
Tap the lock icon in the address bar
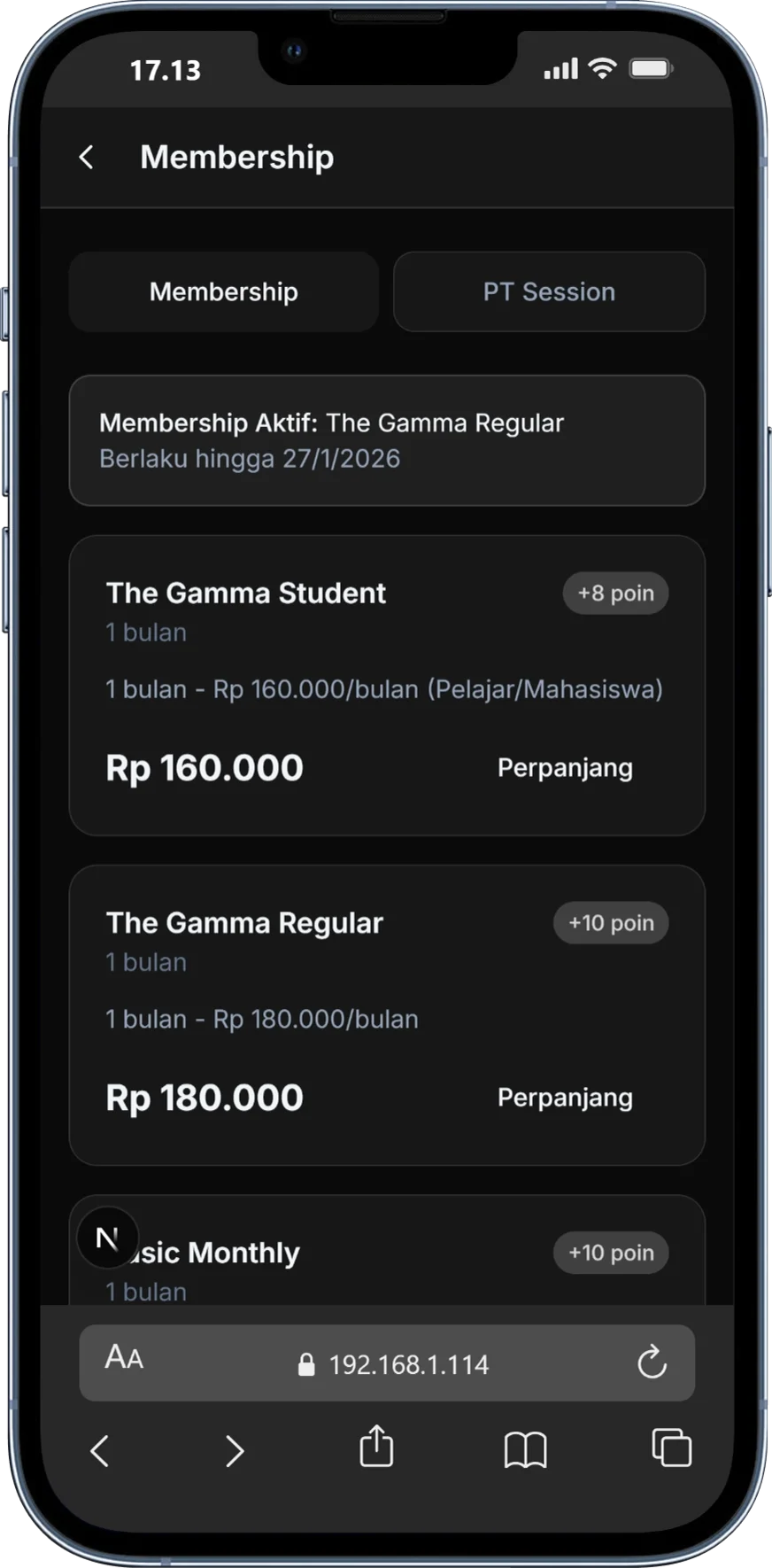pyautogui.click(x=306, y=1365)
